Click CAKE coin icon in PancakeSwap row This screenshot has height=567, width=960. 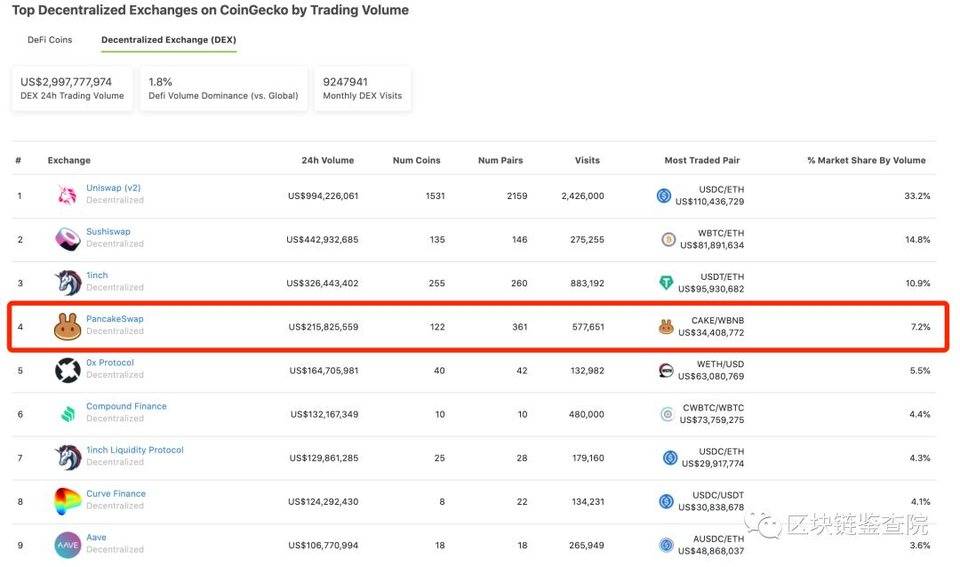666,327
